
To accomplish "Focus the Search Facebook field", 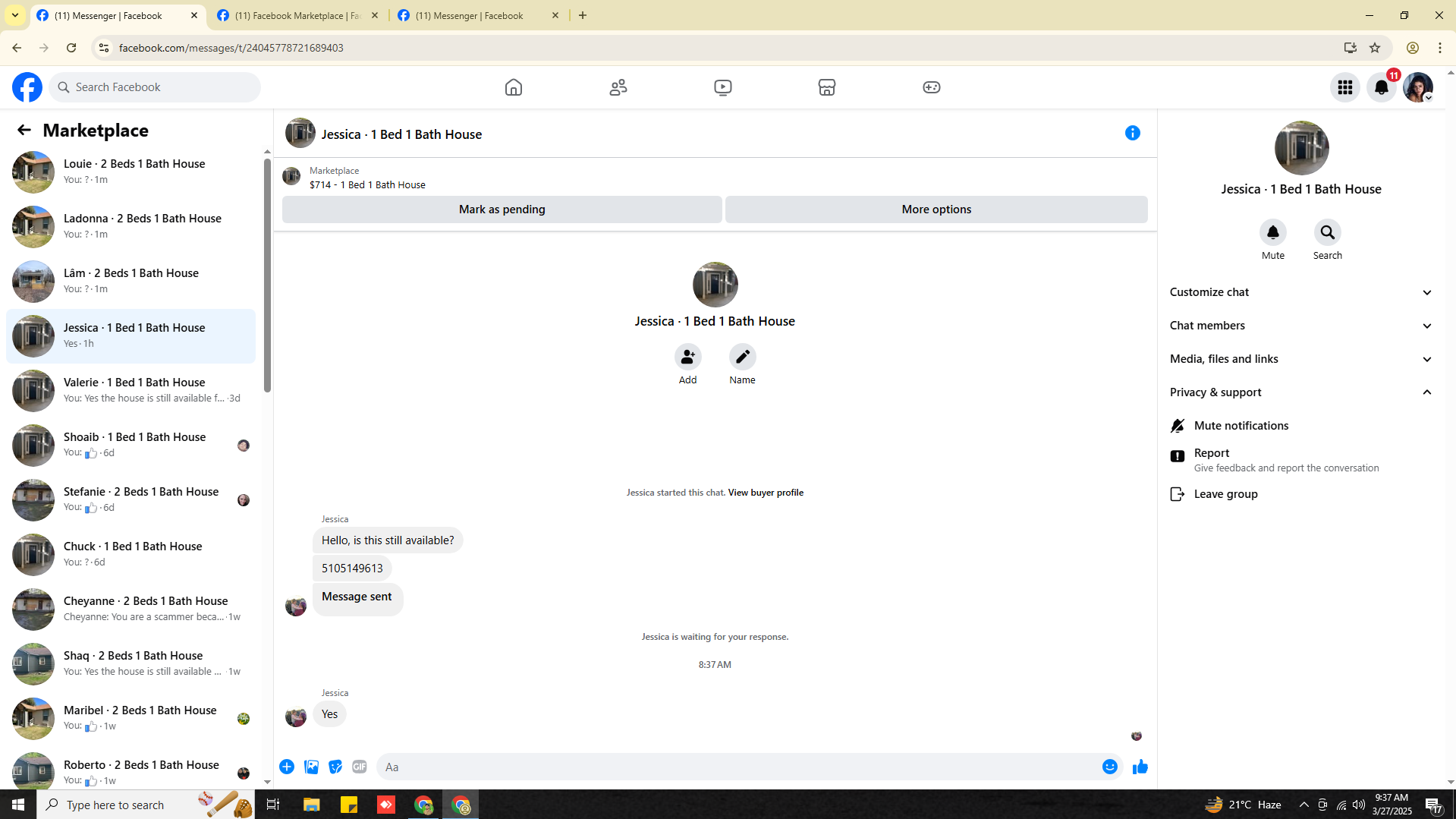I will (155, 87).
